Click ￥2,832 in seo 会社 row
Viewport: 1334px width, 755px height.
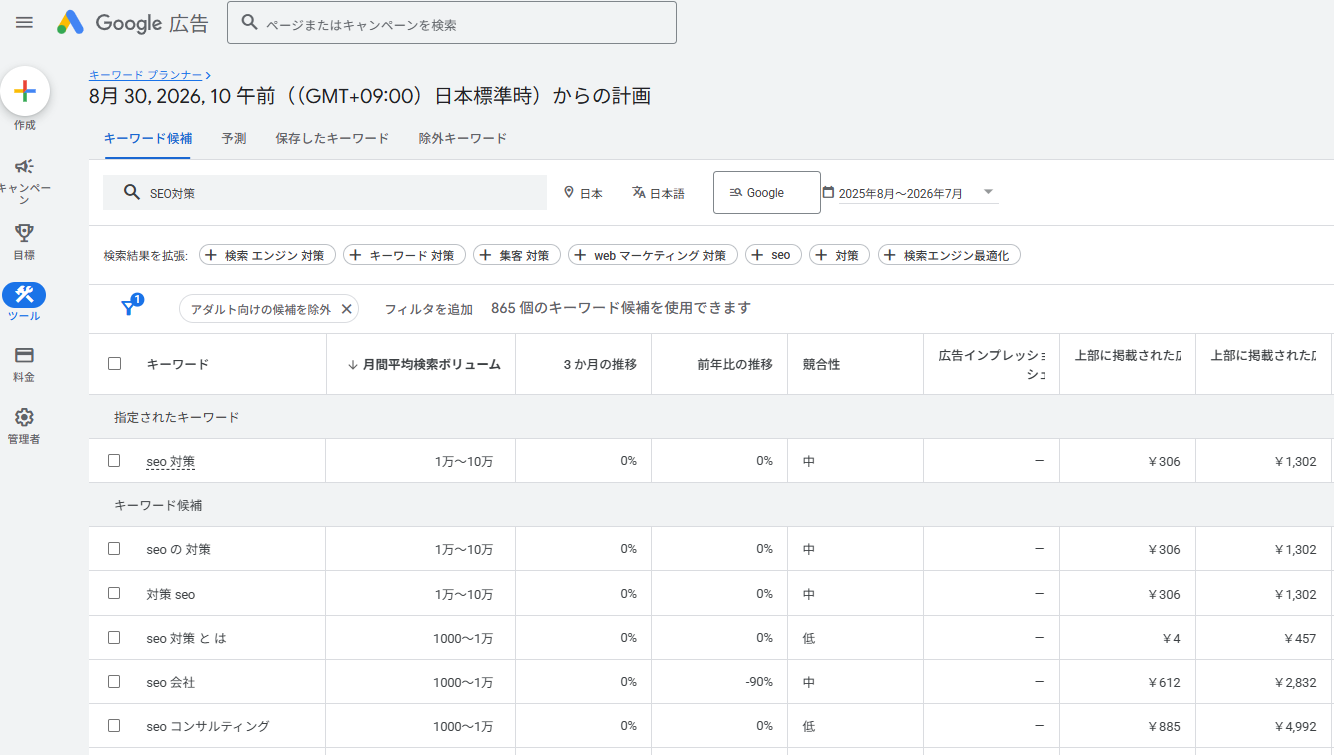pos(1295,682)
